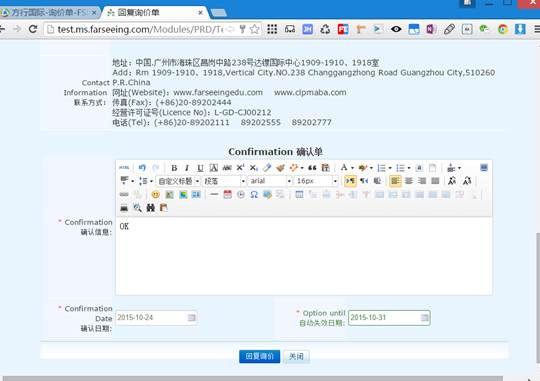The width and height of the screenshot is (540, 381).
Task: Open the arial font family dropdown
Action: pyautogui.click(x=270, y=181)
